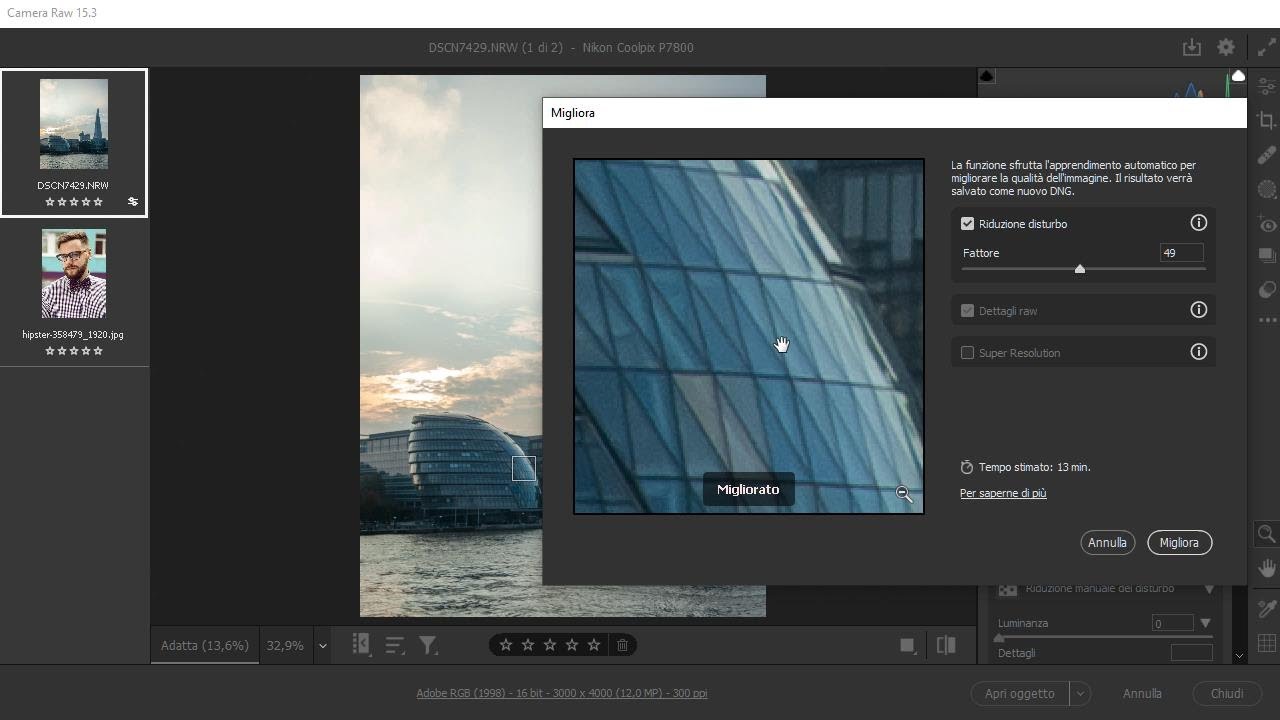Open Camera Raw preferences gear
The image size is (1280, 720).
pos(1226,47)
